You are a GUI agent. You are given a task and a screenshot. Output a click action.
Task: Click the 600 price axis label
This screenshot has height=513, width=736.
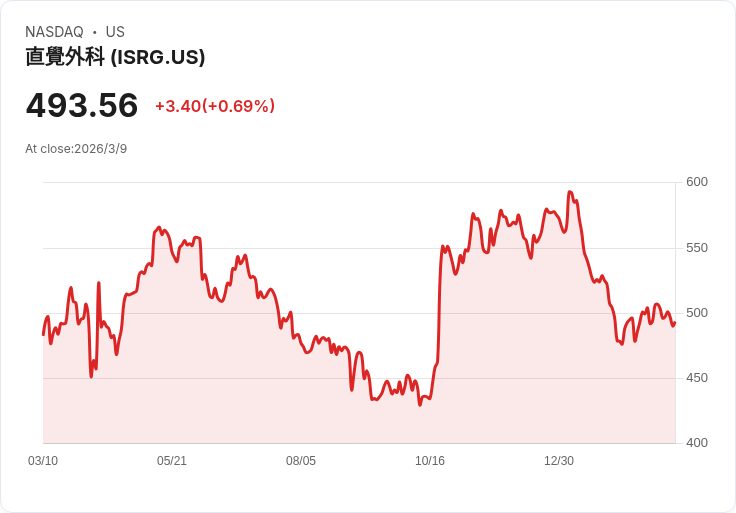click(697, 182)
